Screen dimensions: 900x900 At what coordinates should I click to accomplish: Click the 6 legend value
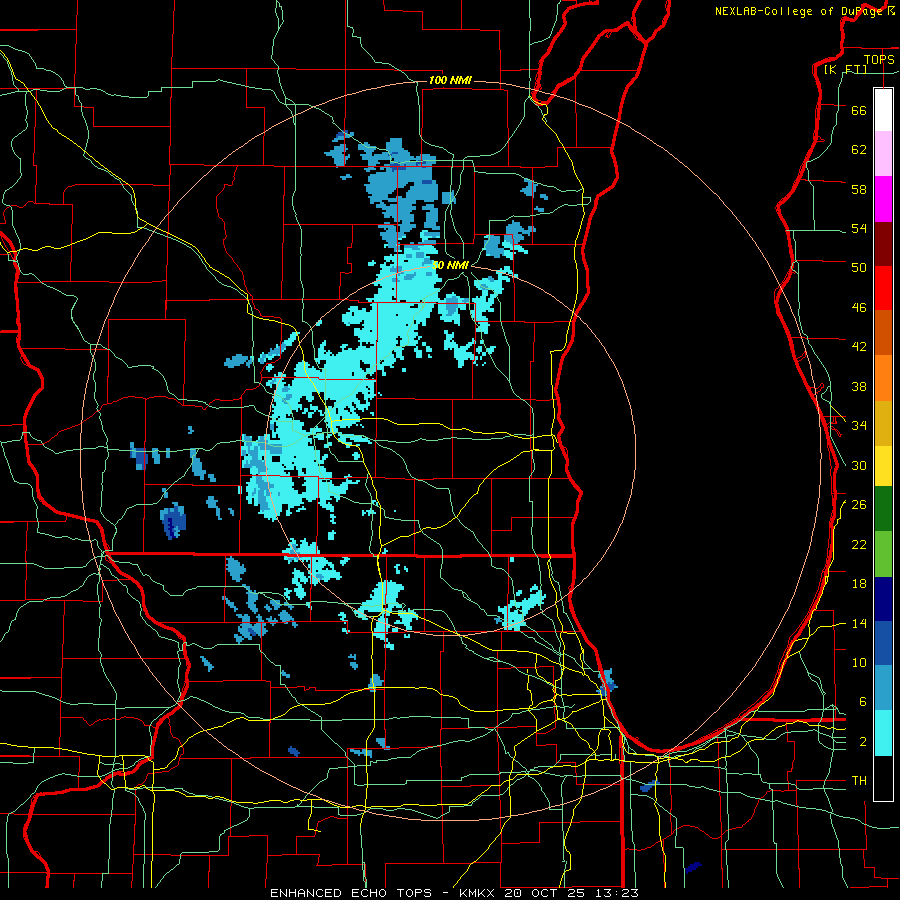coord(863,702)
